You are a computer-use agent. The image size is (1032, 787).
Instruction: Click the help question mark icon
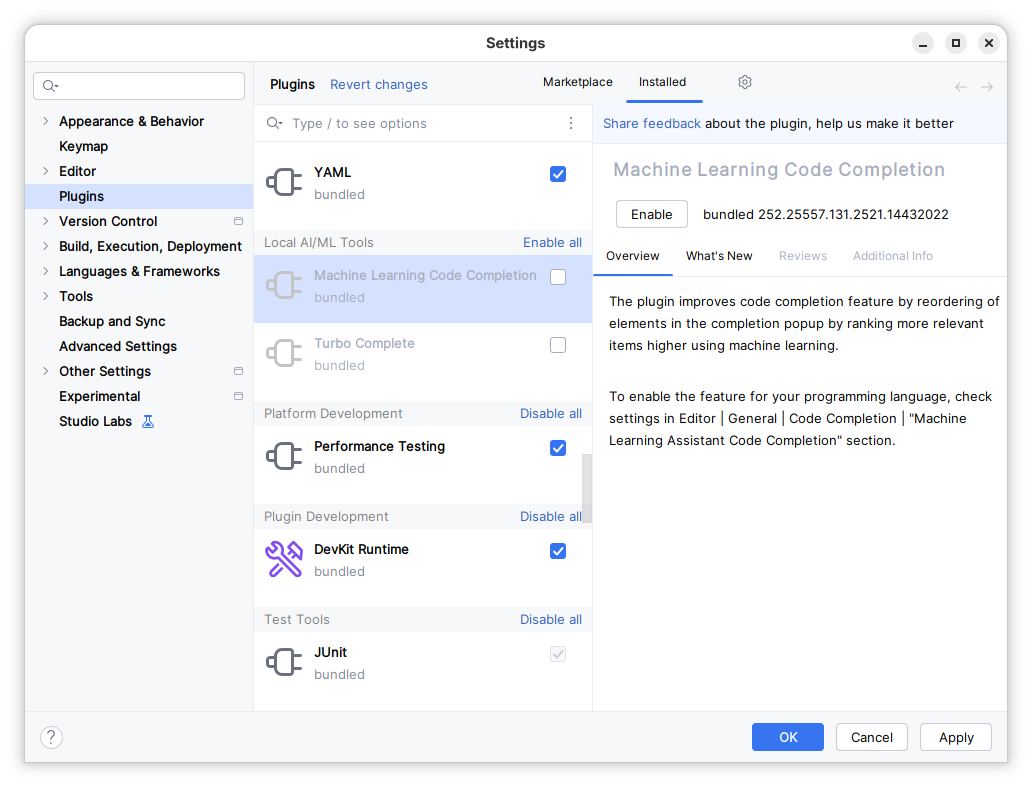point(51,737)
